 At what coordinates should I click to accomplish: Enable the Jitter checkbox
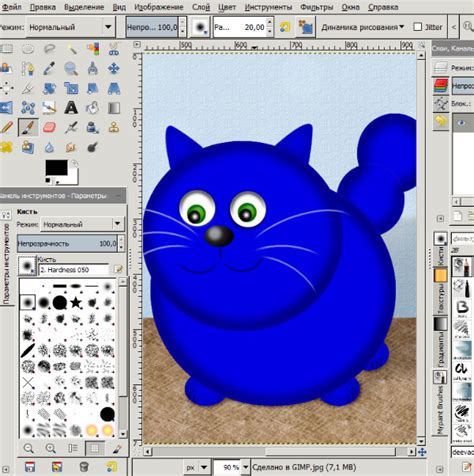click(x=418, y=27)
